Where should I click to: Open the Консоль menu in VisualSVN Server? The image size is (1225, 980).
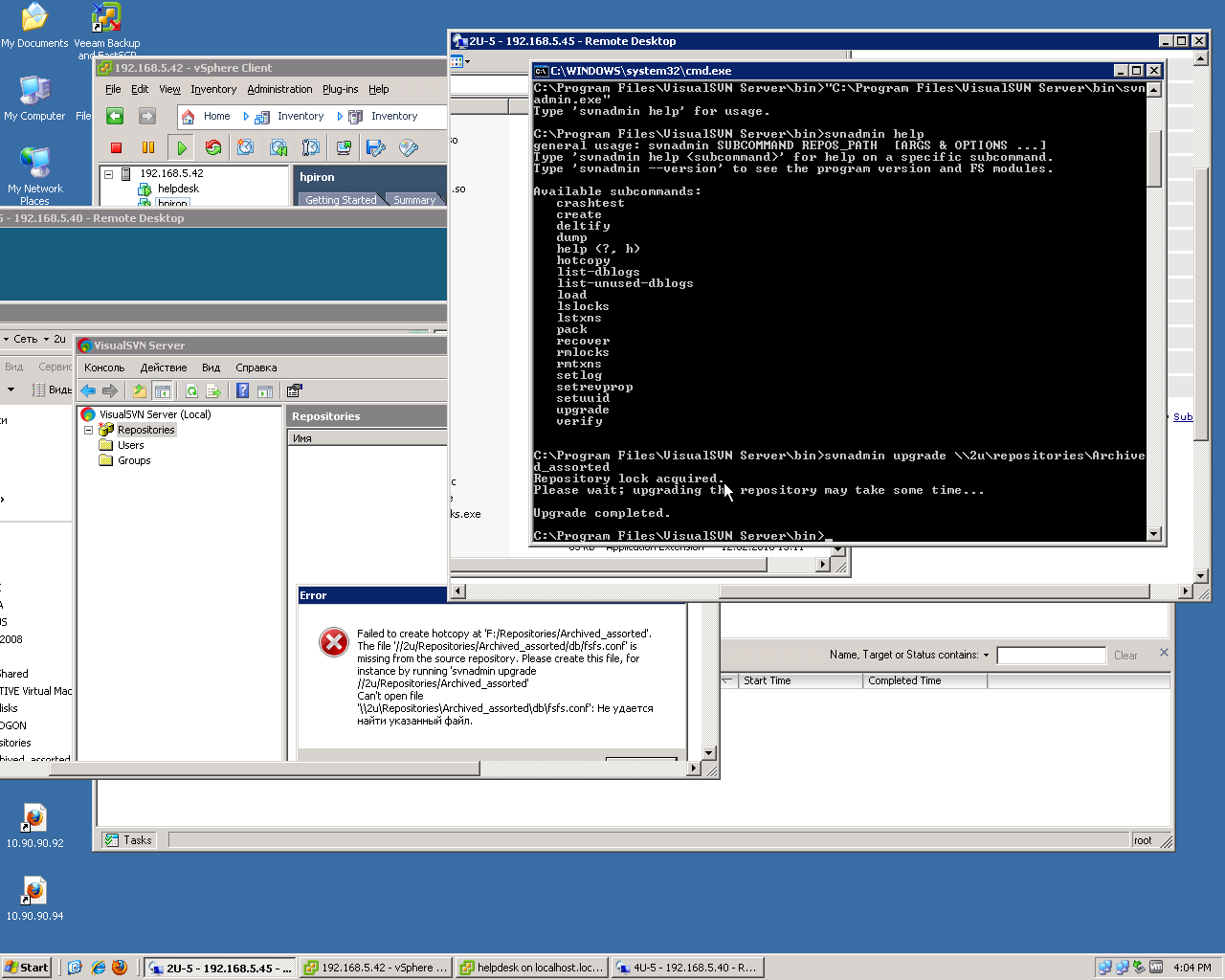point(104,367)
